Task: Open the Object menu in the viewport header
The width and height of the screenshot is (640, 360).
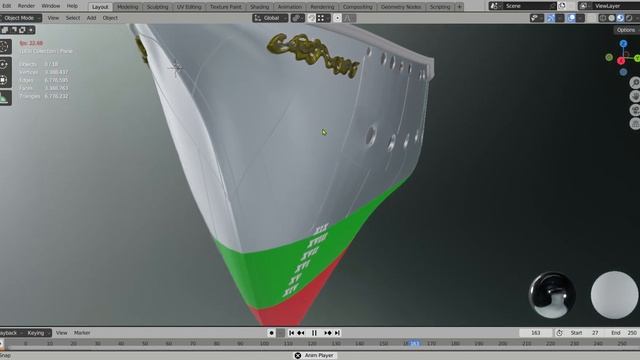Action: (110, 18)
